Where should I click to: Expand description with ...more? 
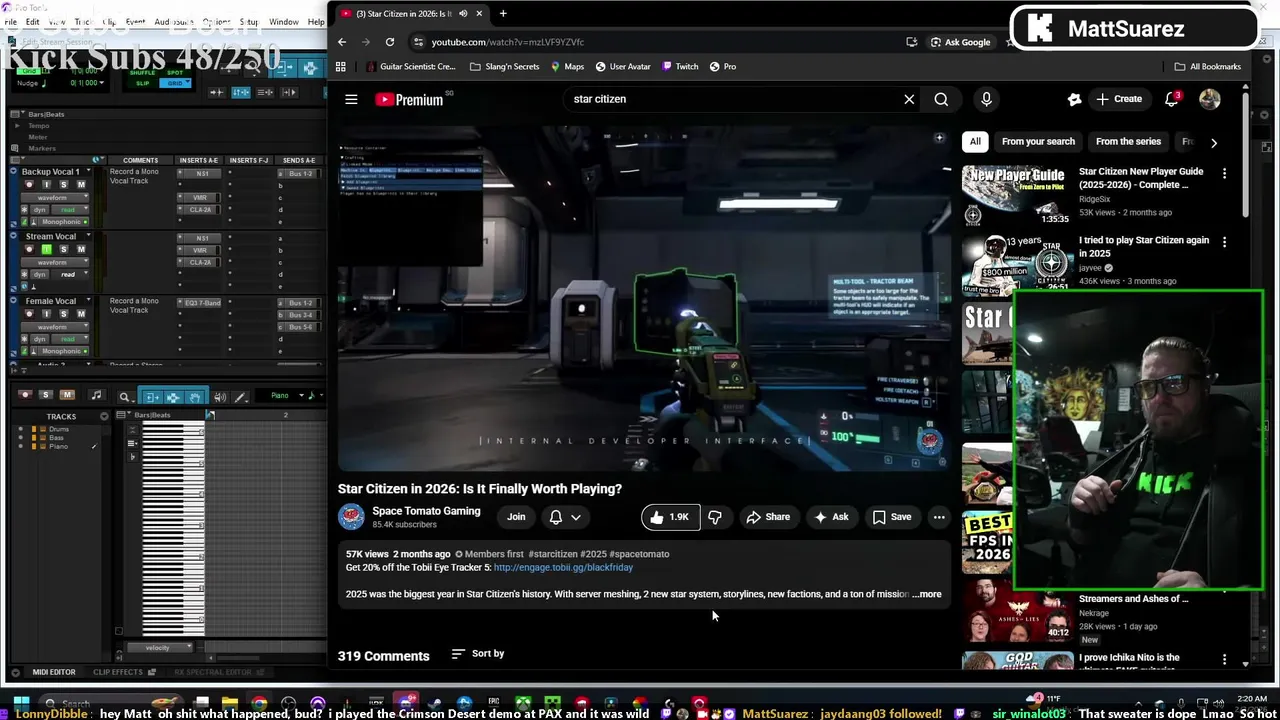click(x=927, y=594)
